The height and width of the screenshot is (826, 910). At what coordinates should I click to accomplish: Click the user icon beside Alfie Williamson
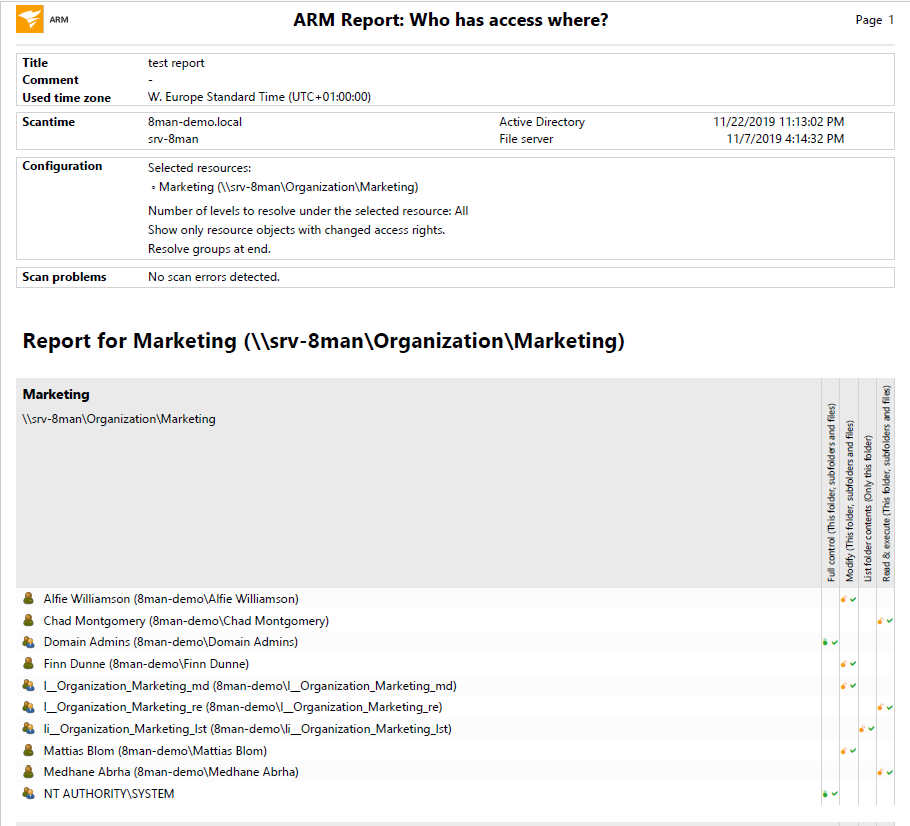28,598
